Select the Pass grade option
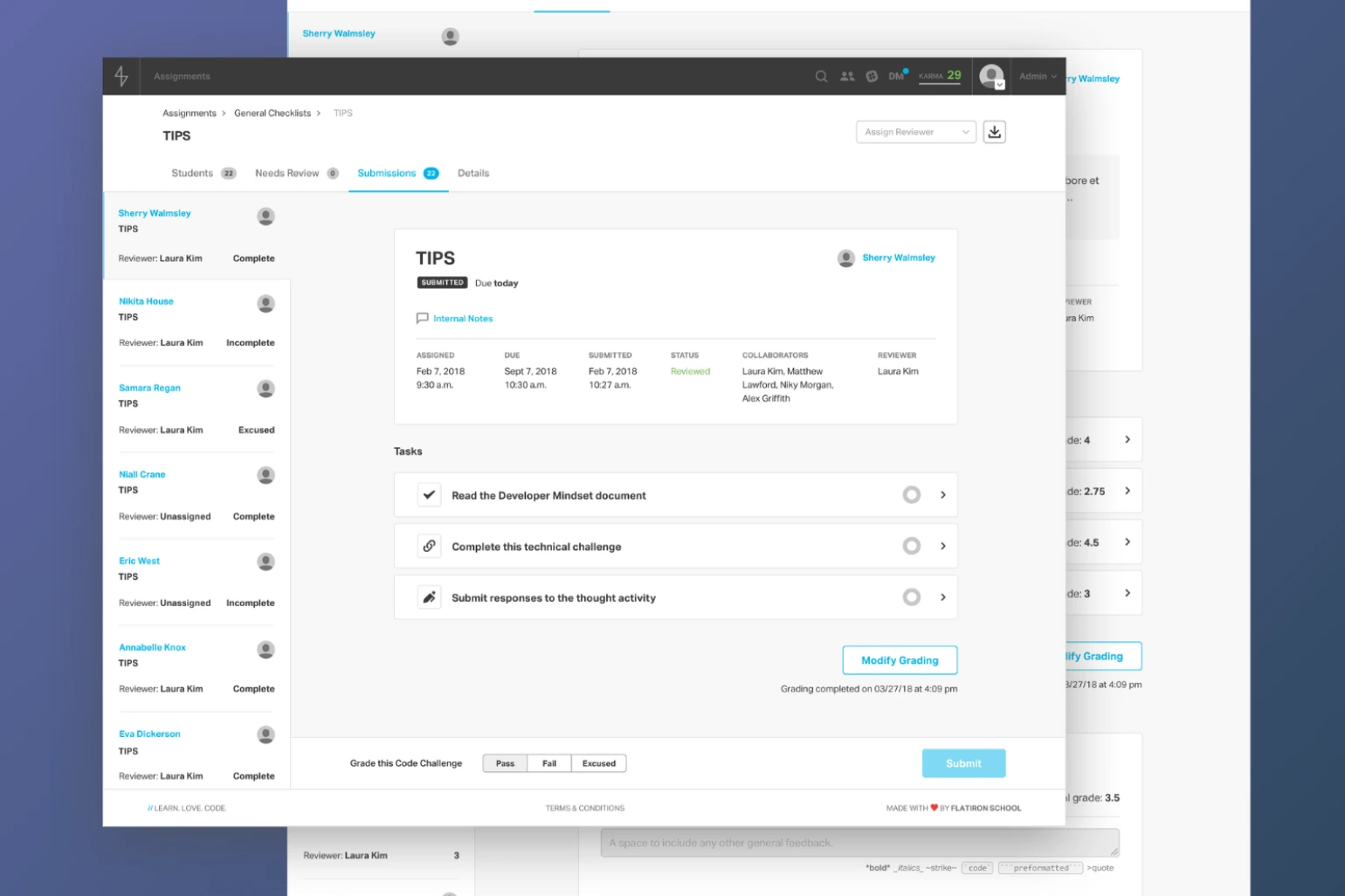Screen dimensions: 1345x896 tap(505, 763)
